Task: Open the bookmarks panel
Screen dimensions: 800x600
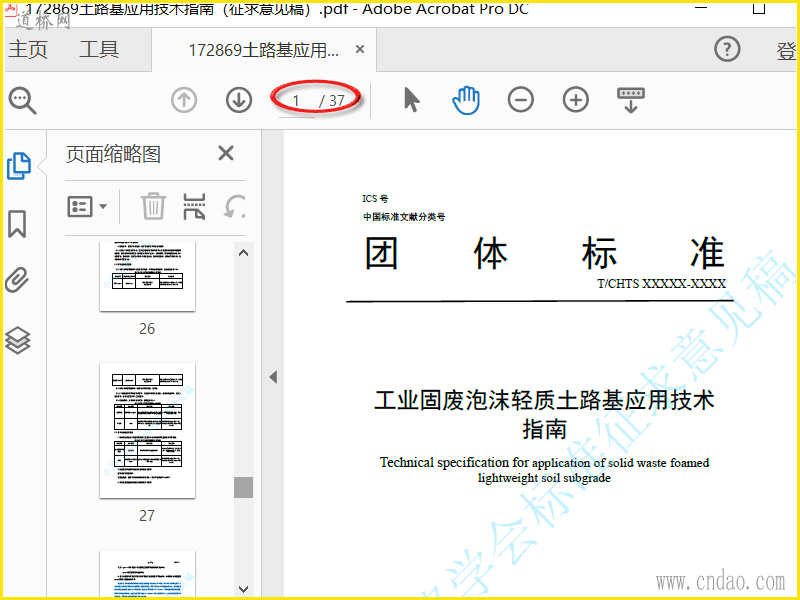Action: click(17, 224)
